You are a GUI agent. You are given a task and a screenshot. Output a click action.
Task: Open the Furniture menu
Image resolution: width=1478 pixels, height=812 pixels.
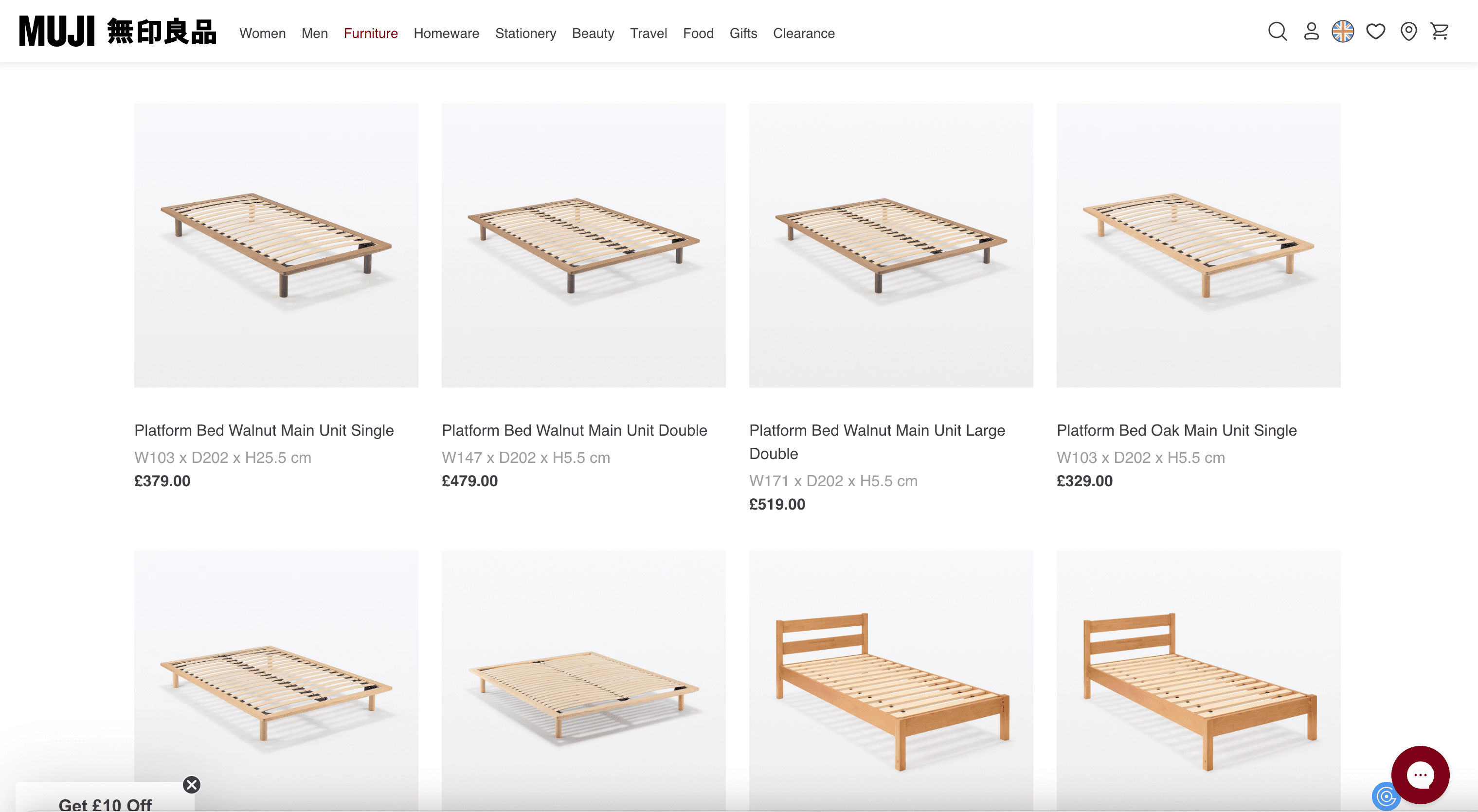[x=371, y=33]
